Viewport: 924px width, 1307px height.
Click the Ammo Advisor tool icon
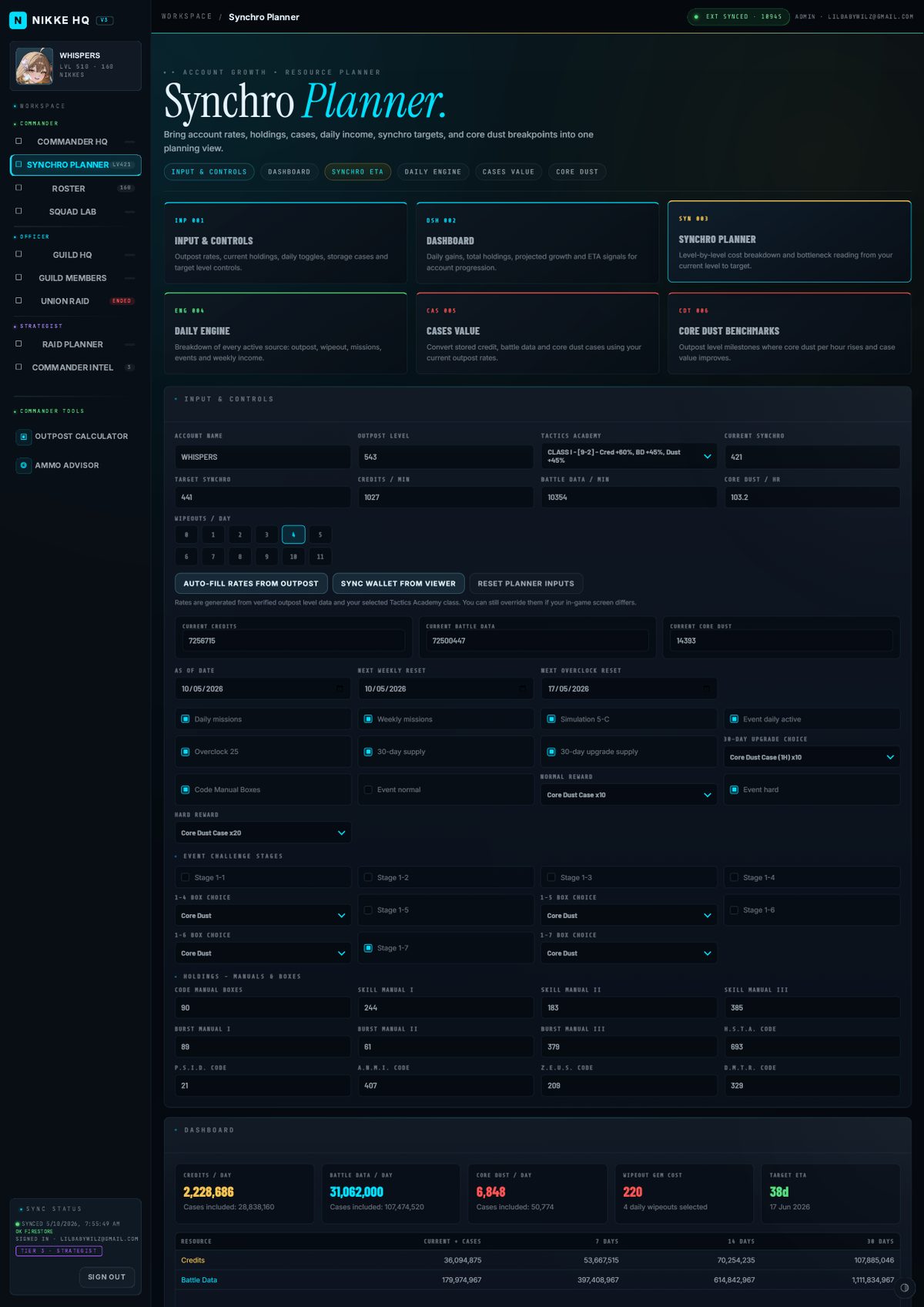tap(24, 465)
